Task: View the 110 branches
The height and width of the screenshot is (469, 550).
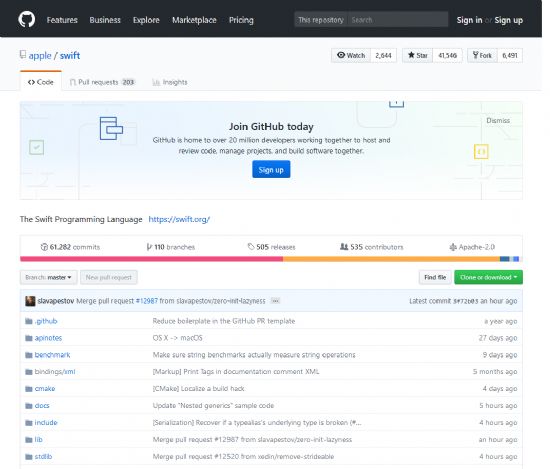Action: 170,247
